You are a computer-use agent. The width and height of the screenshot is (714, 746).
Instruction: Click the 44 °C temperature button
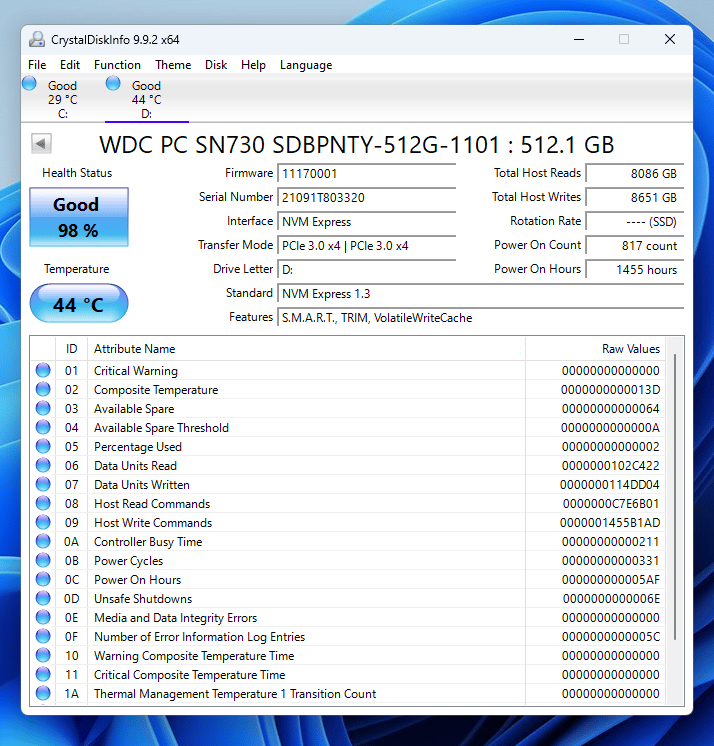pyautogui.click(x=79, y=304)
